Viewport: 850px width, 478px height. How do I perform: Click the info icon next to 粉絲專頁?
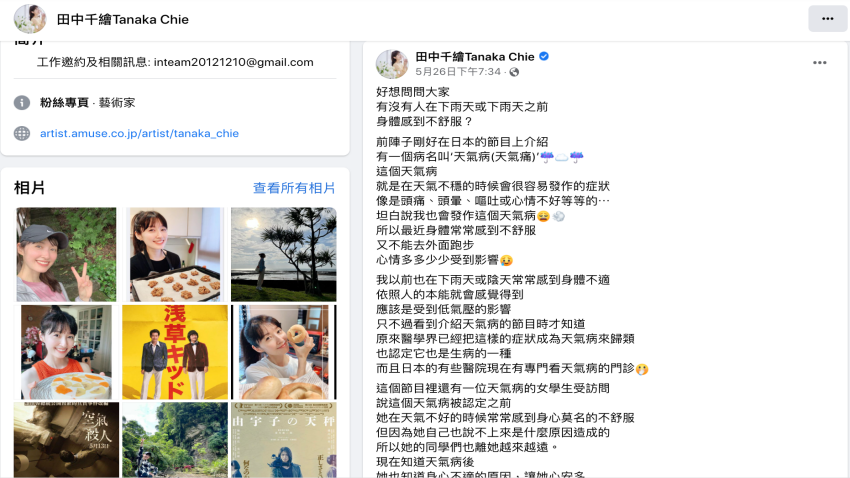point(22,102)
